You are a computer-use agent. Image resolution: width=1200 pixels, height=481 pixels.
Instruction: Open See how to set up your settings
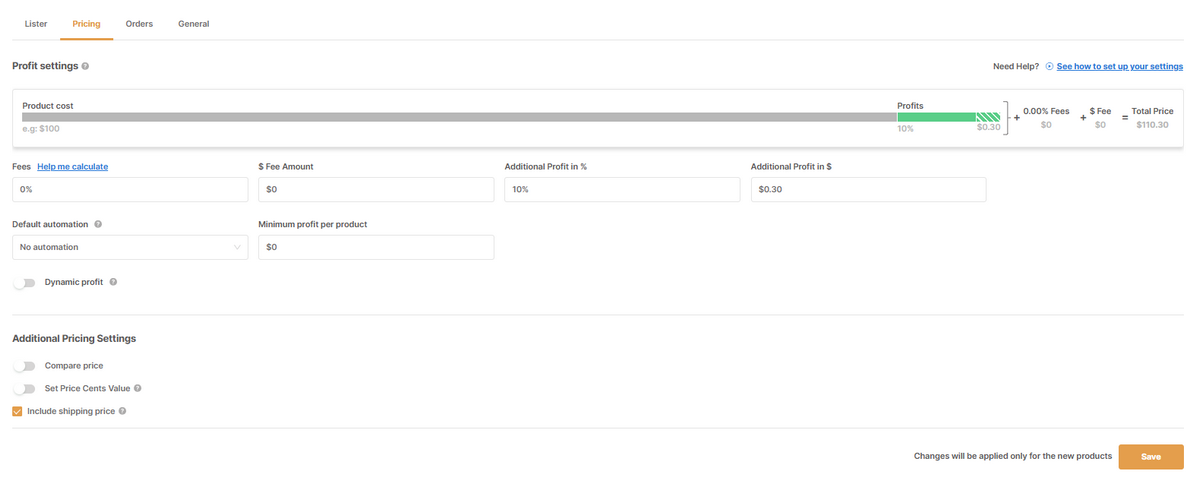[1119, 67]
